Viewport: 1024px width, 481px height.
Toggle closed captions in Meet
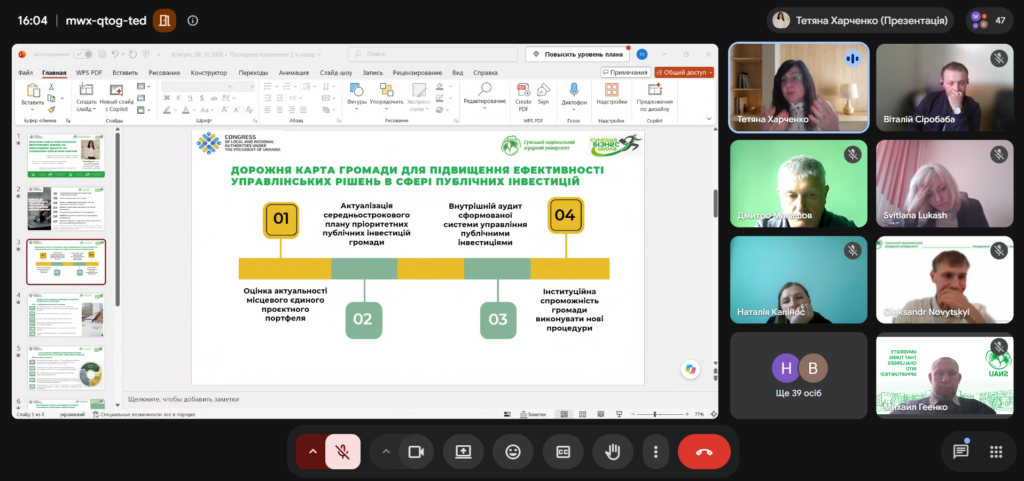click(563, 452)
